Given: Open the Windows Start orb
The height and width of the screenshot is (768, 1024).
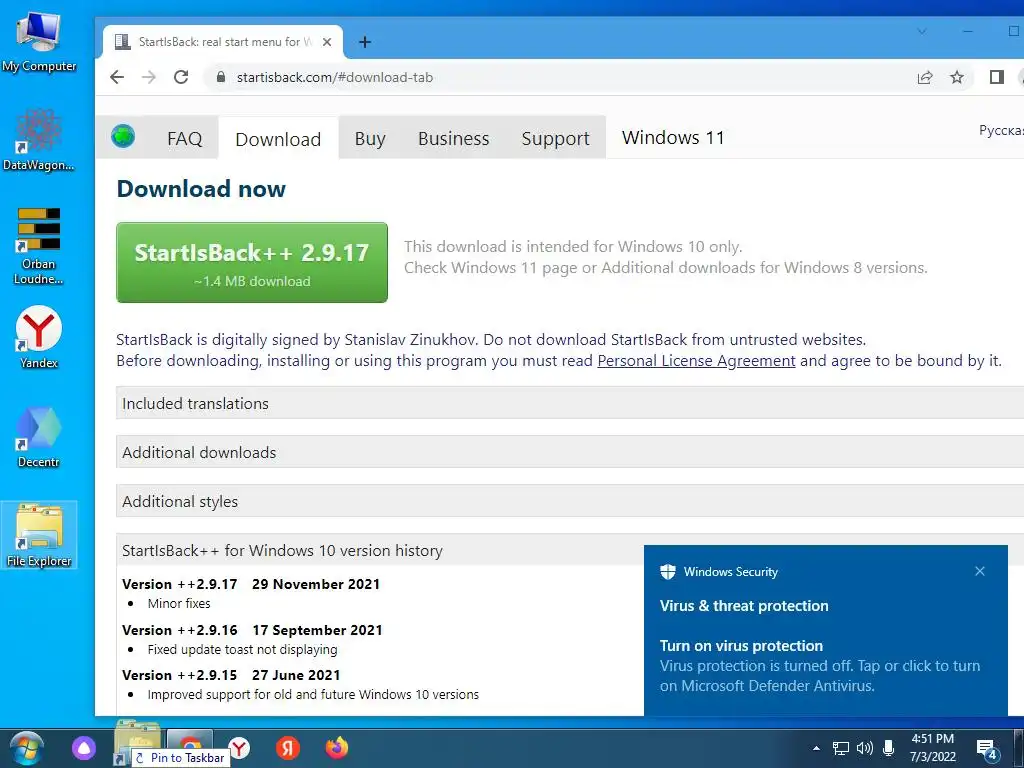Looking at the screenshot, I should [x=26, y=748].
